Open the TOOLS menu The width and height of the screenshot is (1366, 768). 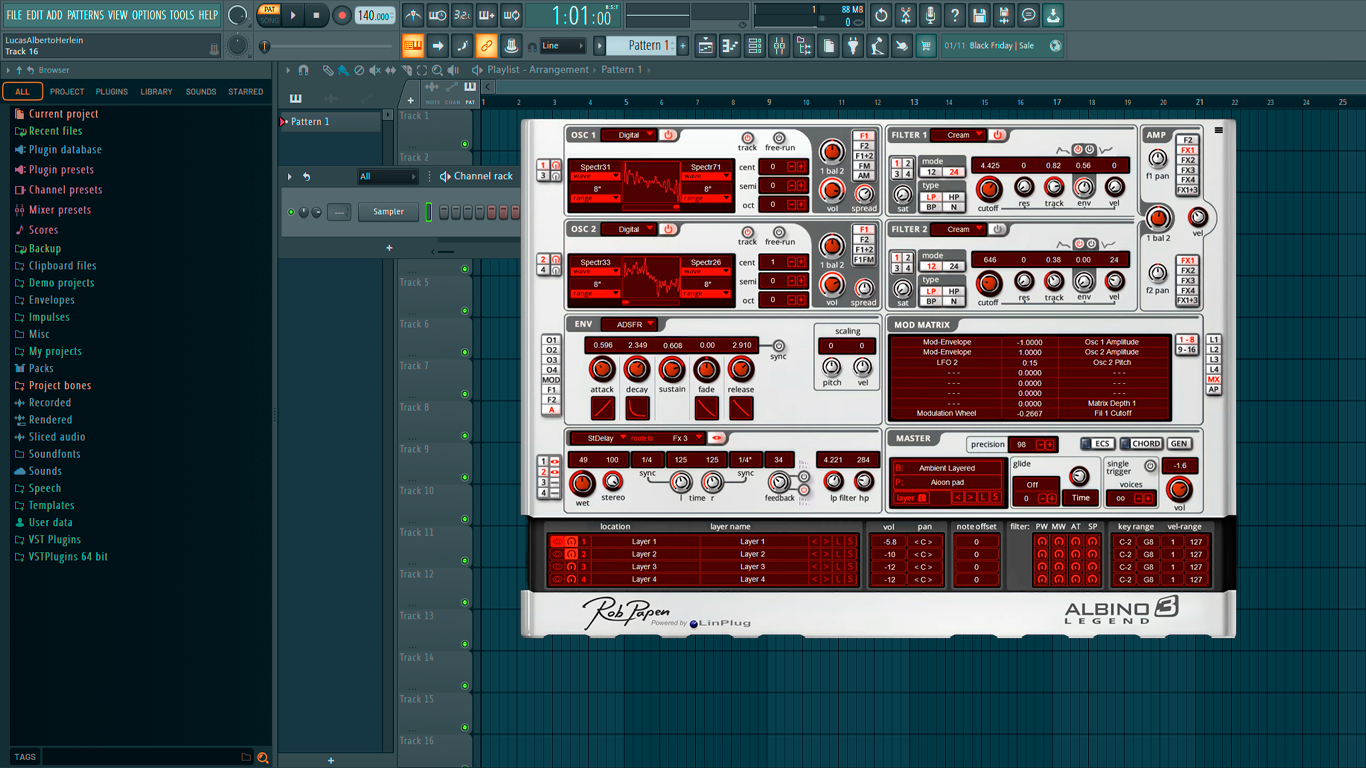tap(181, 15)
